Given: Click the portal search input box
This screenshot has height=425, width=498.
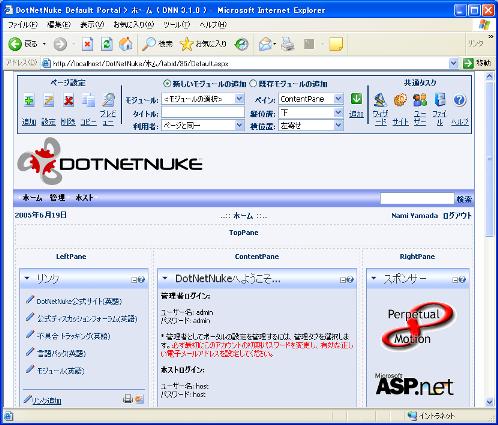Looking at the screenshot, I should pos(417,199).
